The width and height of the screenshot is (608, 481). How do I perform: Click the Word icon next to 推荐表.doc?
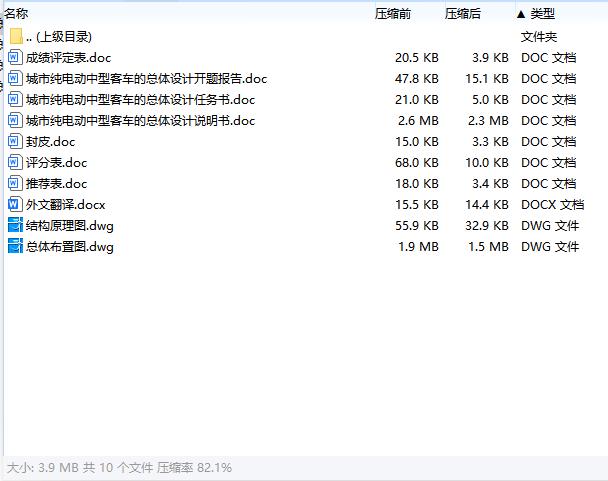[15, 183]
